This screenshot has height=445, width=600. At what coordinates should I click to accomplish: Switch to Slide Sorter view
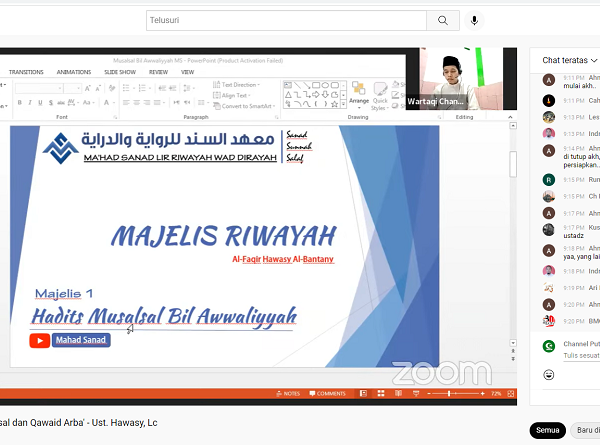click(x=381, y=393)
